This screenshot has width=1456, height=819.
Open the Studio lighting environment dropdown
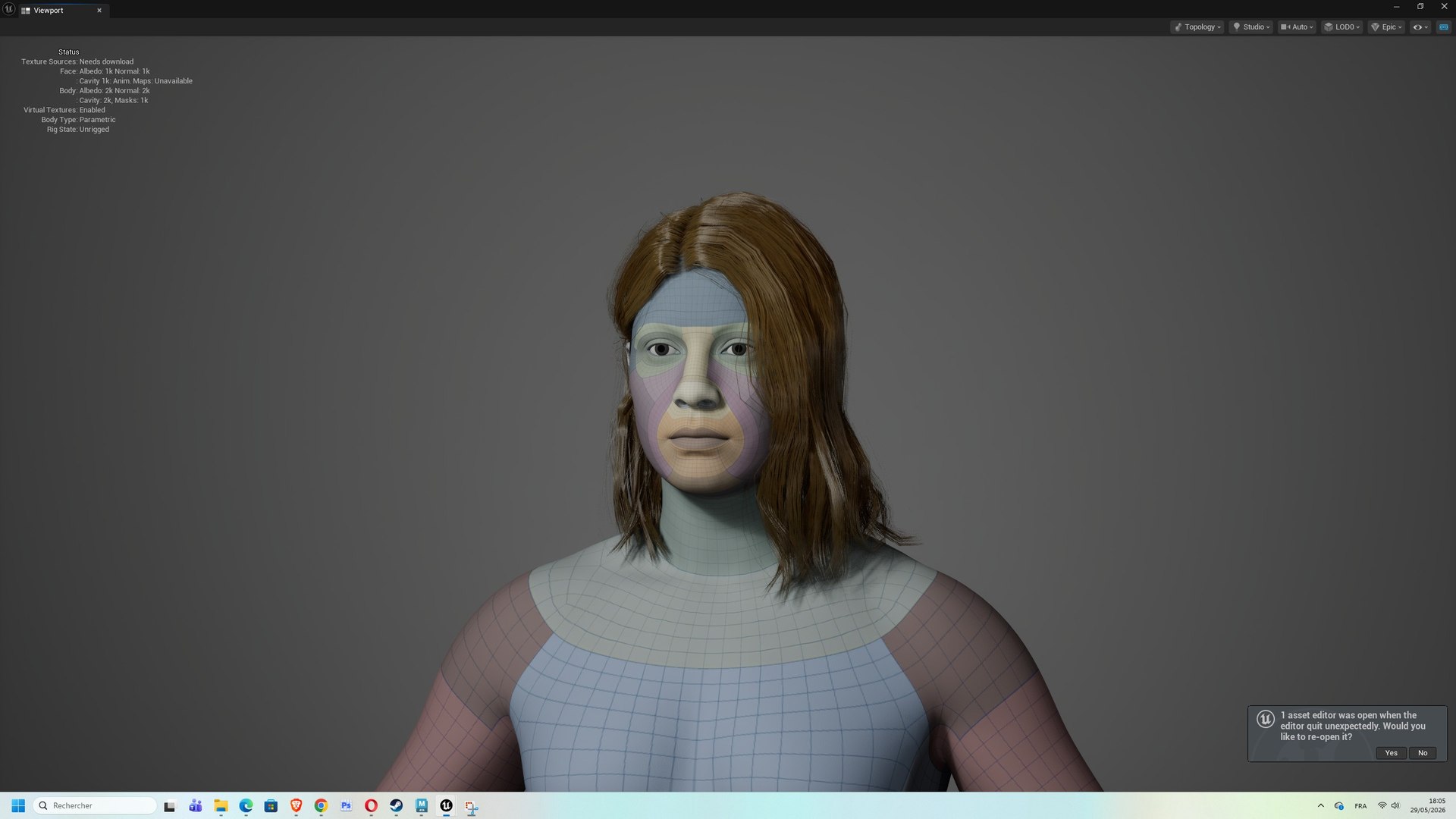click(x=1251, y=27)
